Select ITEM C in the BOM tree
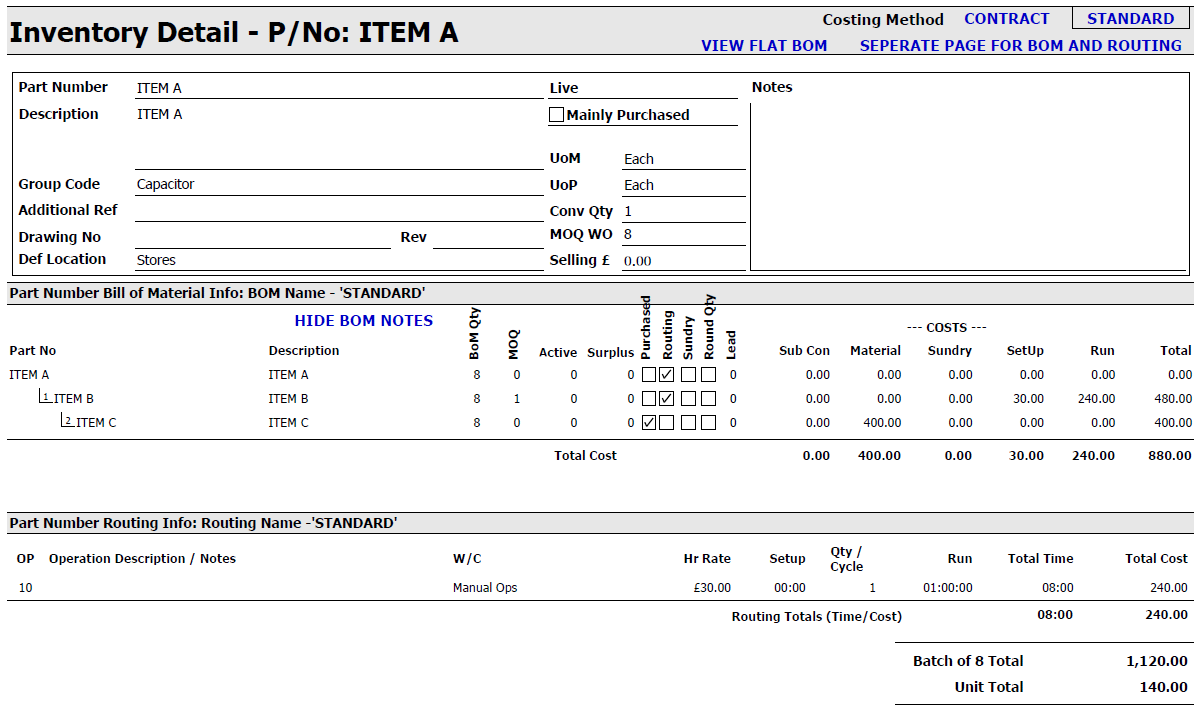 pyautogui.click(x=96, y=423)
